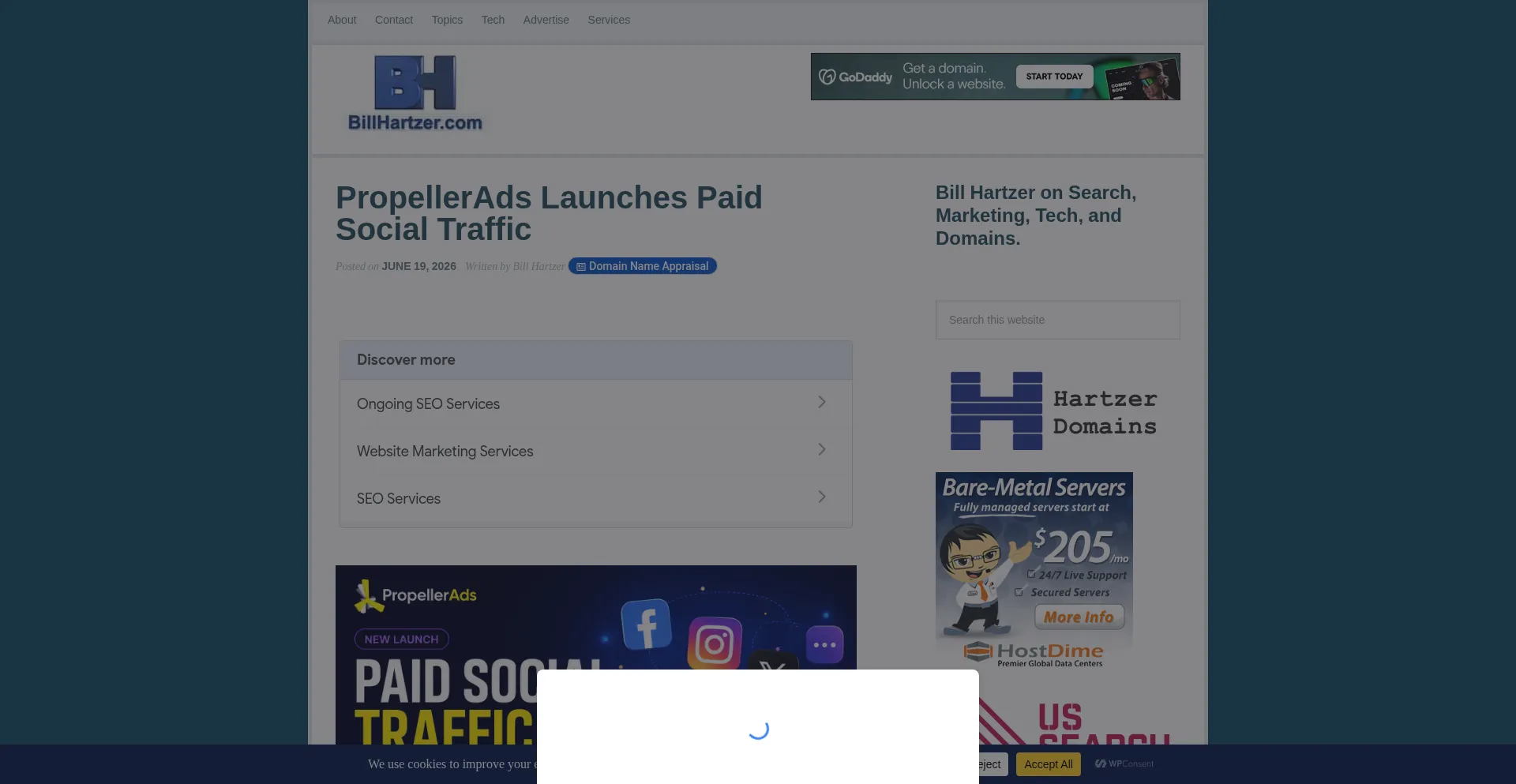Click the WPConsent logo in cookie bar
Viewport: 1516px width, 784px height.
click(x=1124, y=763)
